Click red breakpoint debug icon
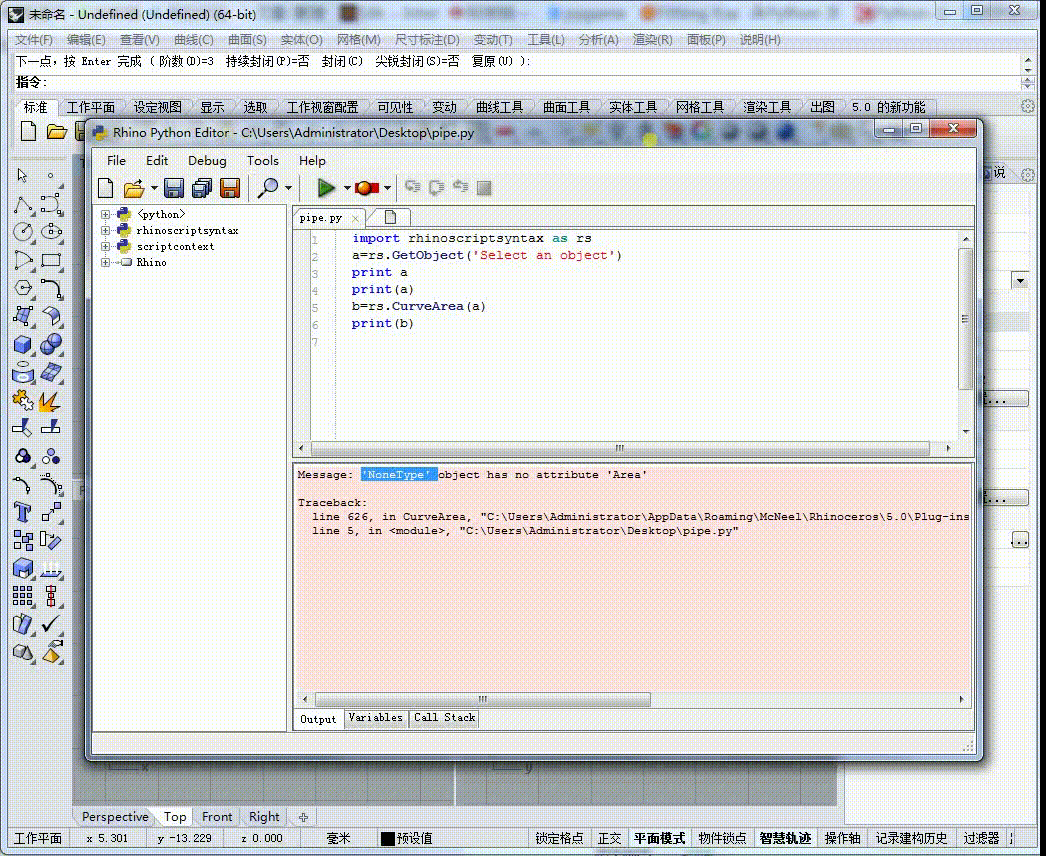The image size is (1046, 856). pos(366,188)
